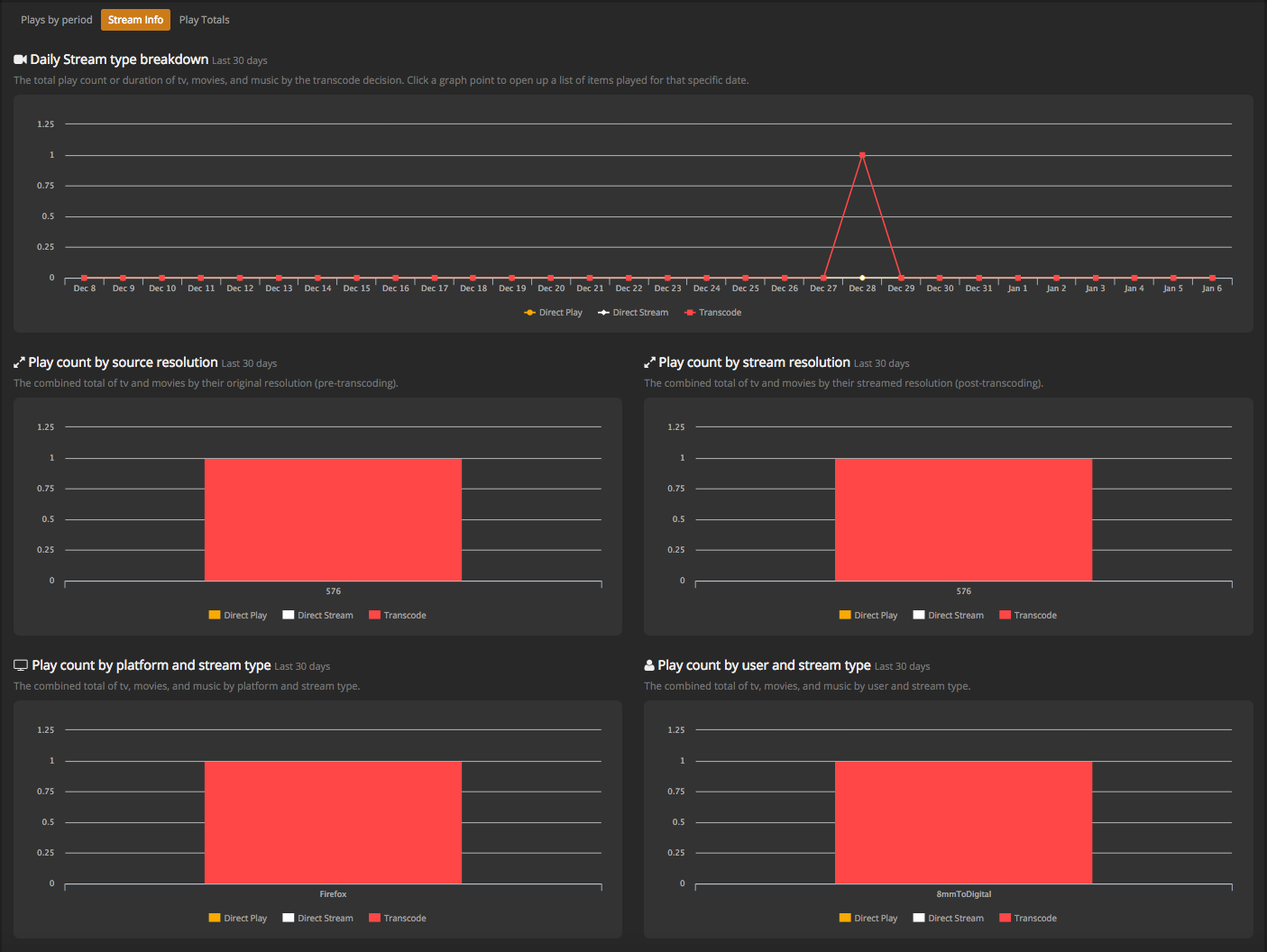
Task: Click the user icon beside Play count by user
Action: pyautogui.click(x=649, y=665)
